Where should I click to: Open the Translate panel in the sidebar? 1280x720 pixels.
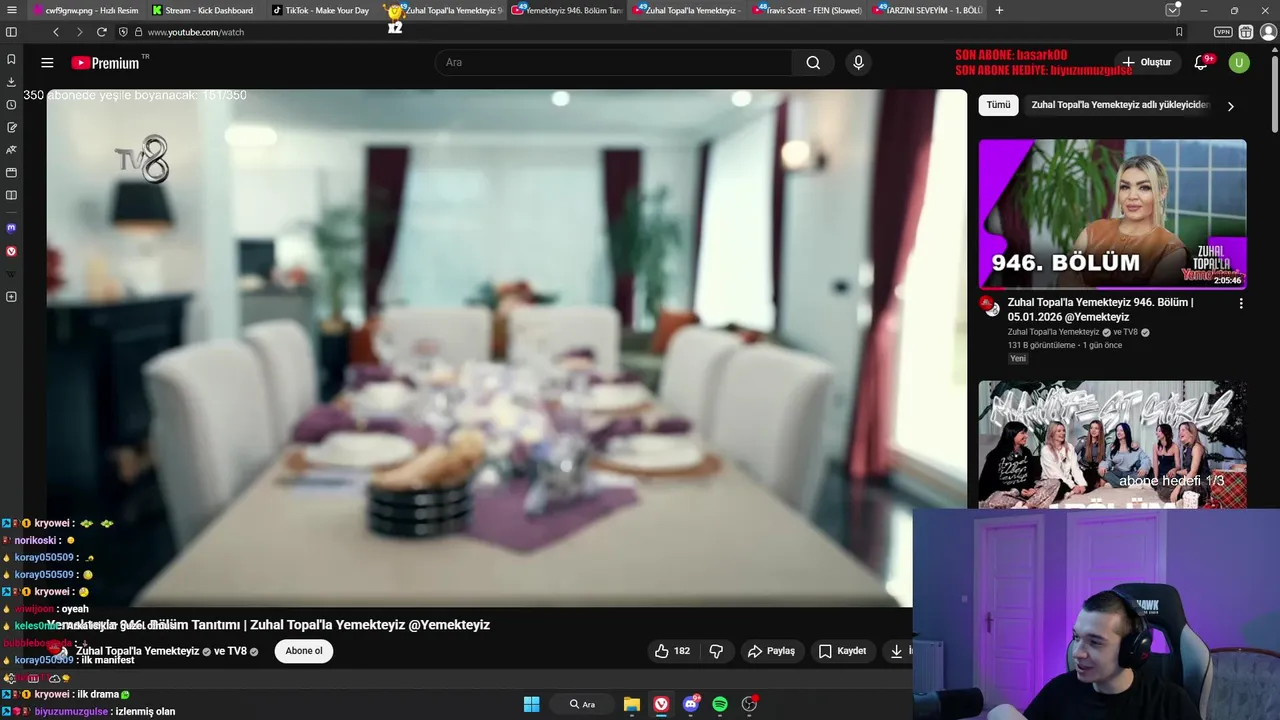[11, 150]
